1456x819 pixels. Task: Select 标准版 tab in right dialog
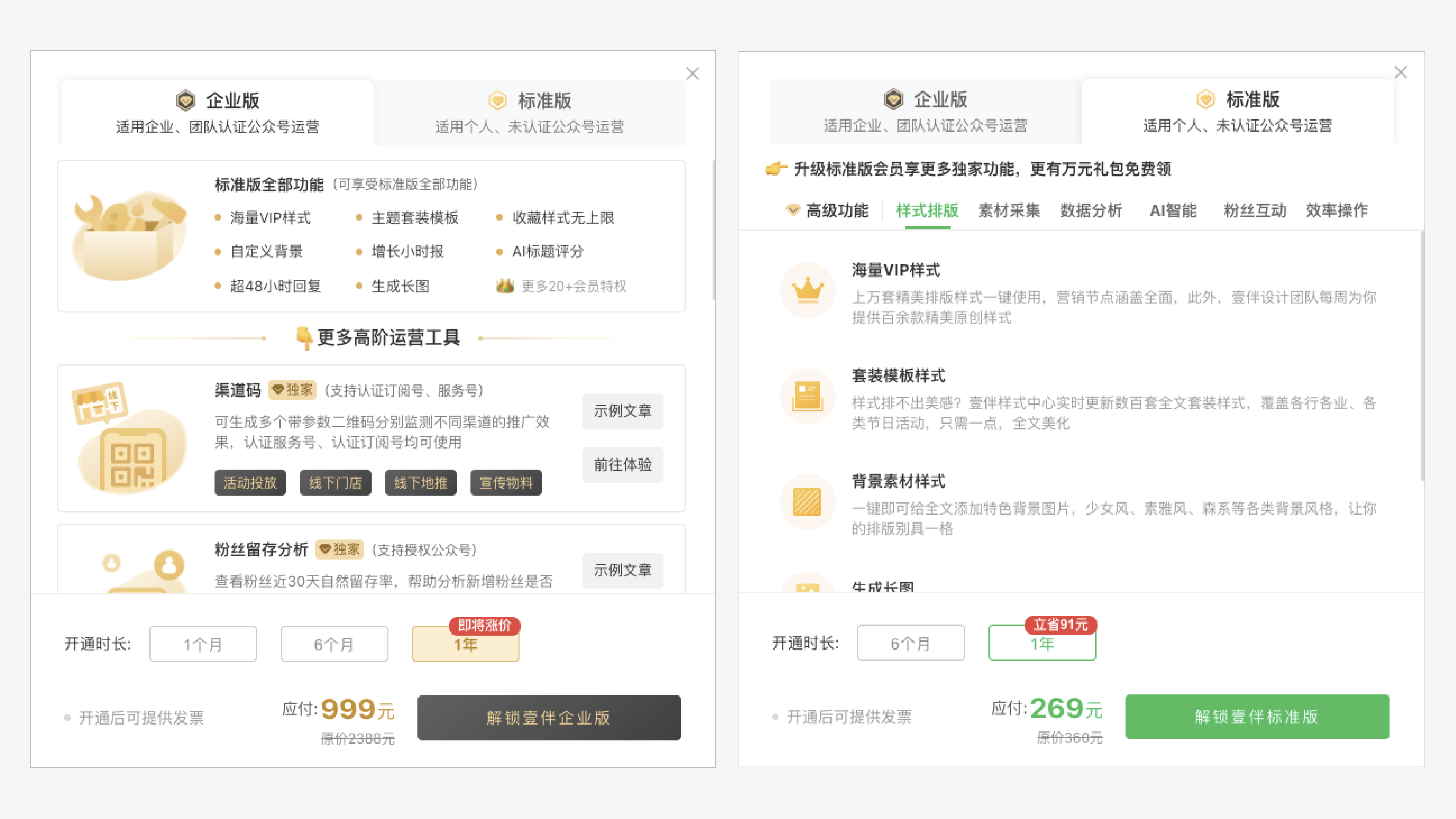(x=1238, y=111)
